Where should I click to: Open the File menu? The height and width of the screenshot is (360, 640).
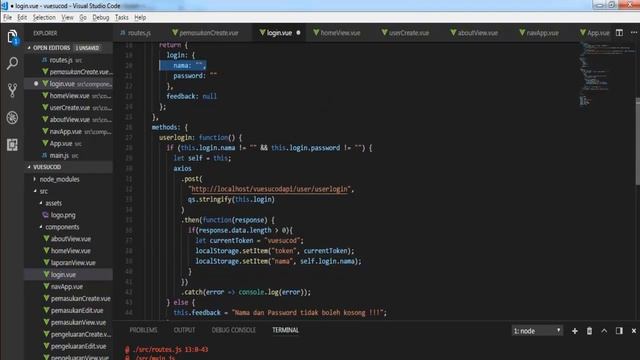[7, 18]
